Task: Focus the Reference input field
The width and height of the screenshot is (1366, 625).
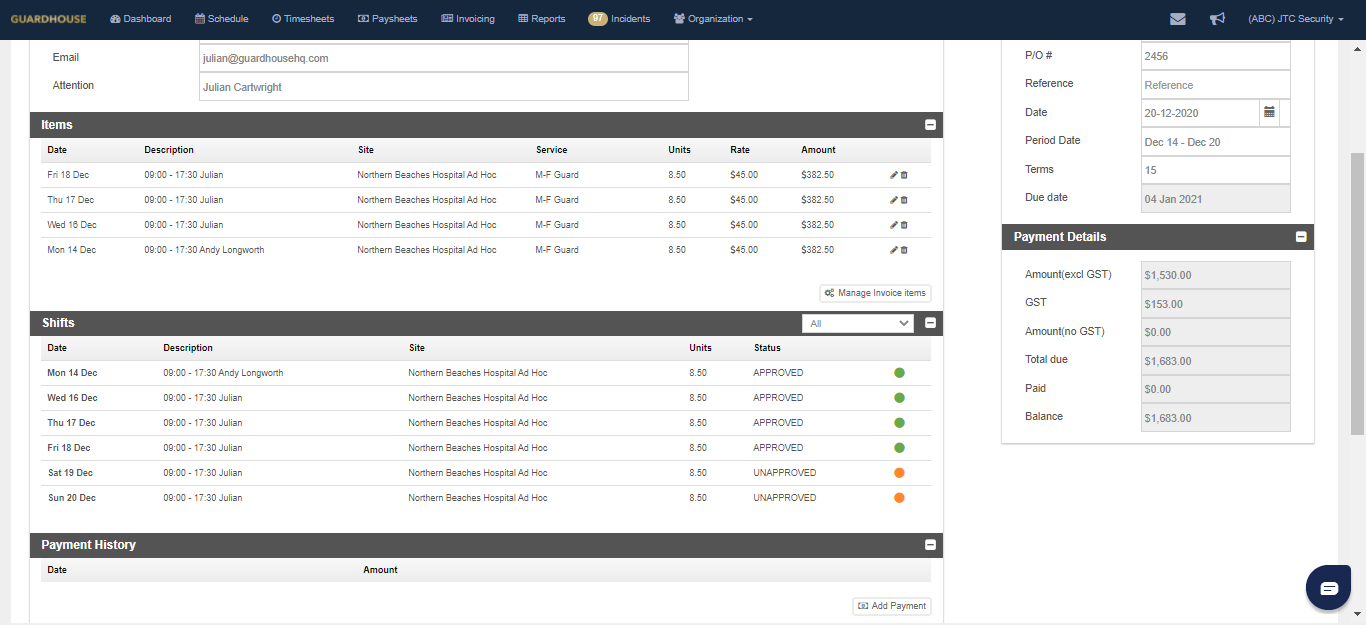Action: tap(1216, 85)
